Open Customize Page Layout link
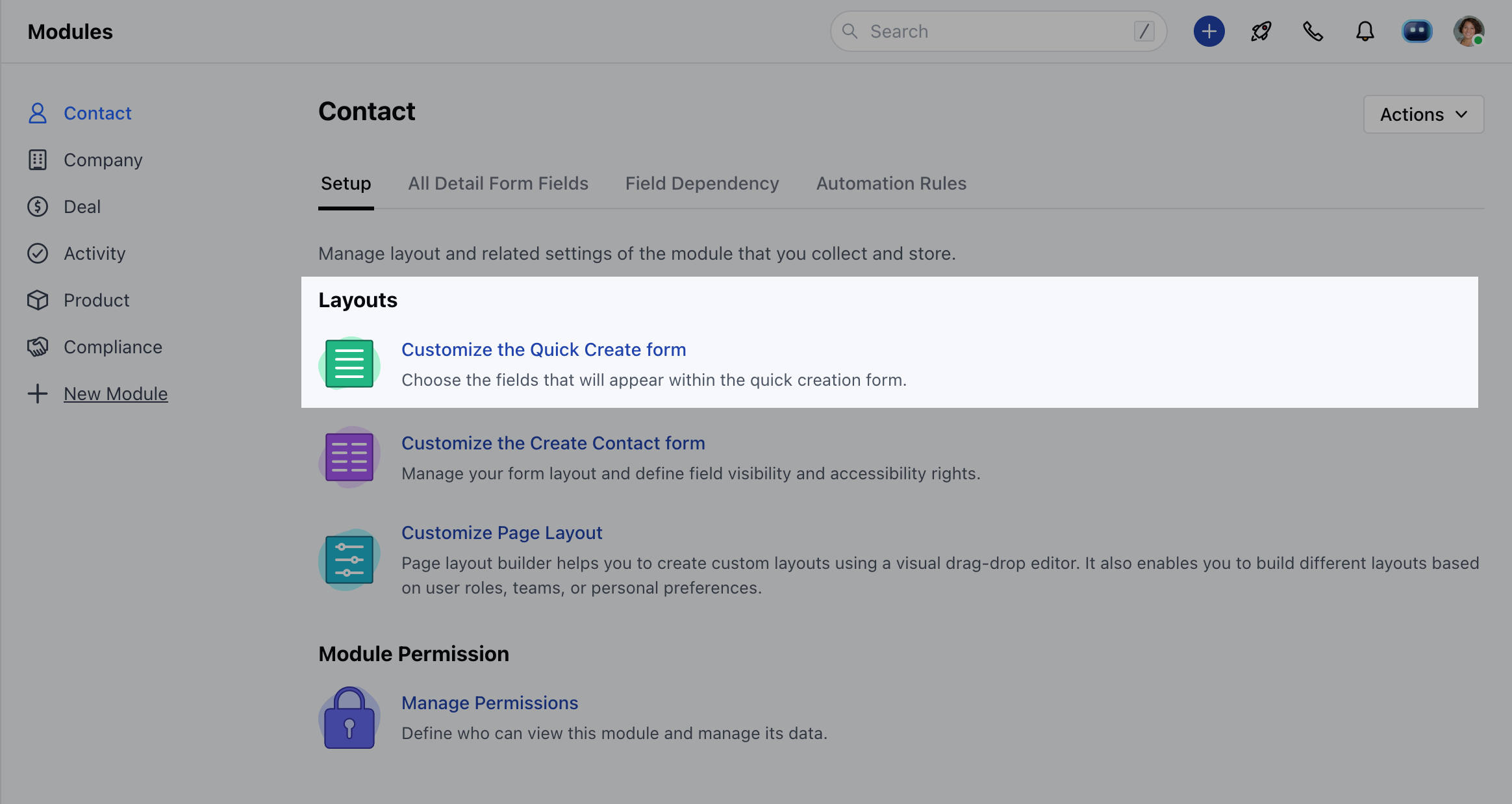The image size is (1512, 804). click(x=501, y=533)
